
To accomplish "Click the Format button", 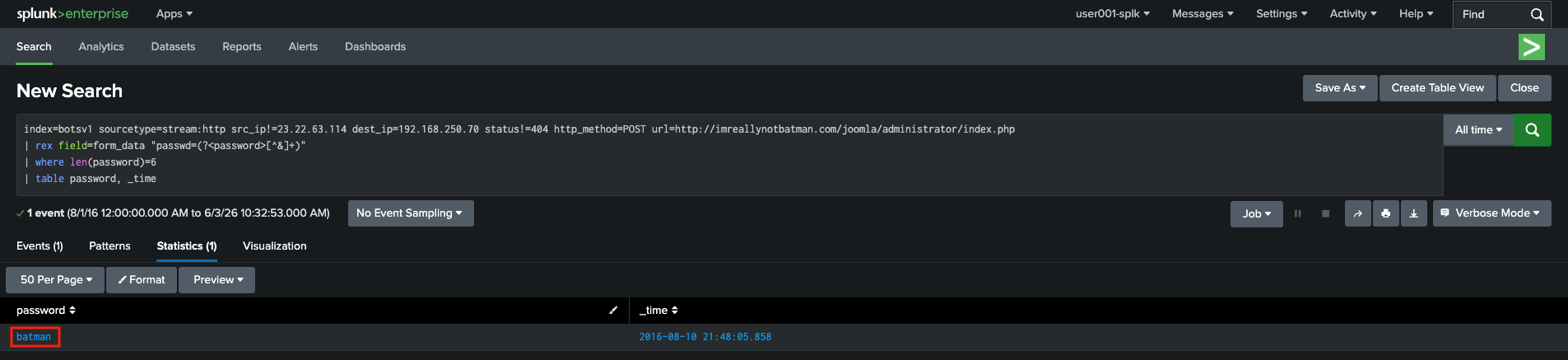I will tap(142, 280).
